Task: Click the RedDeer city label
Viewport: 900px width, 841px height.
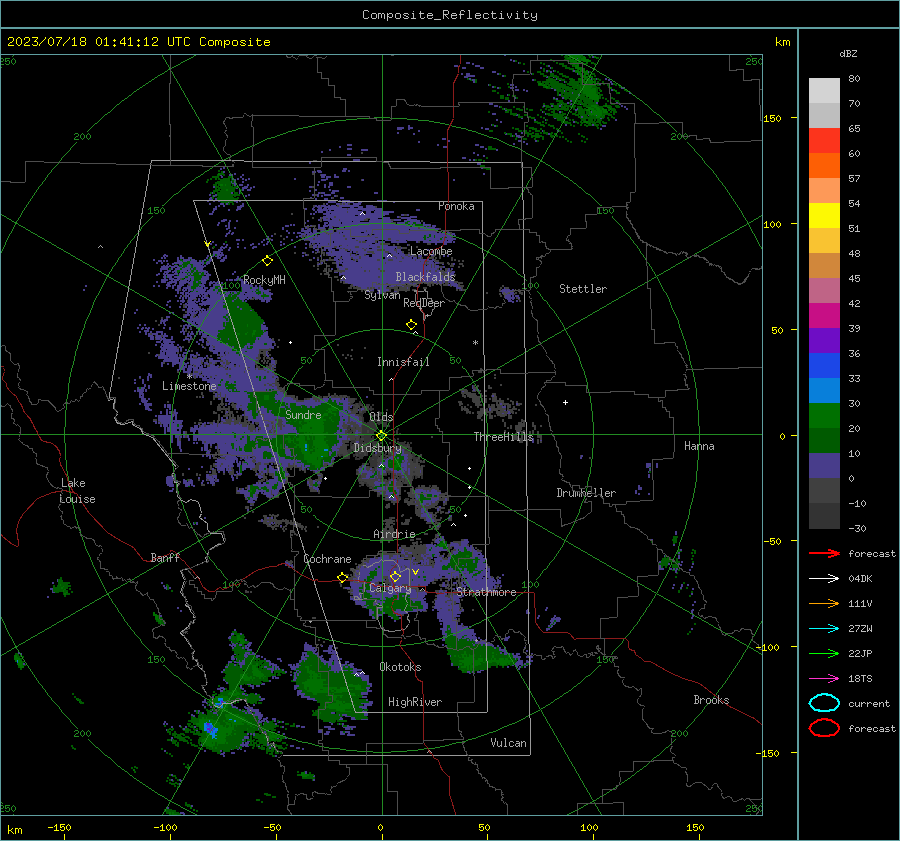Action: tap(424, 303)
